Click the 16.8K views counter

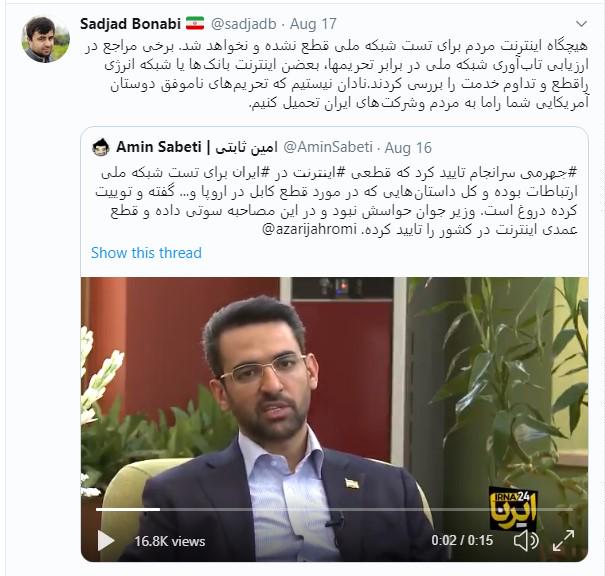pos(170,541)
